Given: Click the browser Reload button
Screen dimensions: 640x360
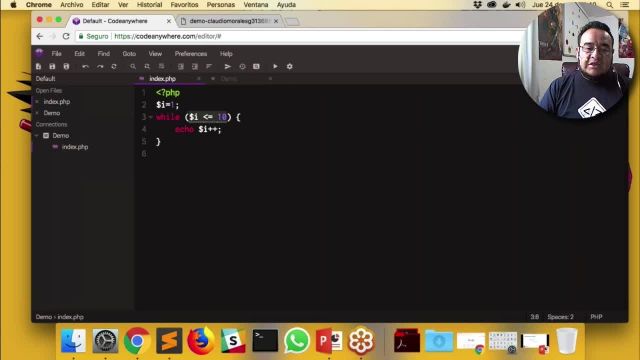Looking at the screenshot, I should tap(66, 36).
